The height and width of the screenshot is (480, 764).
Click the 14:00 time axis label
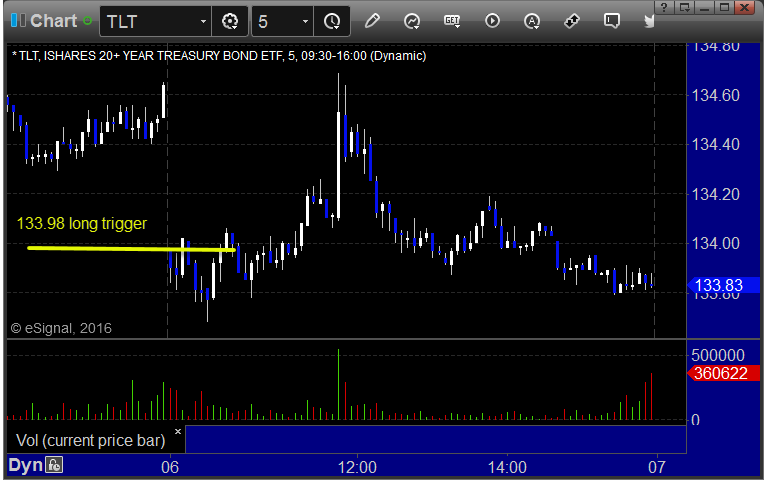507,467
